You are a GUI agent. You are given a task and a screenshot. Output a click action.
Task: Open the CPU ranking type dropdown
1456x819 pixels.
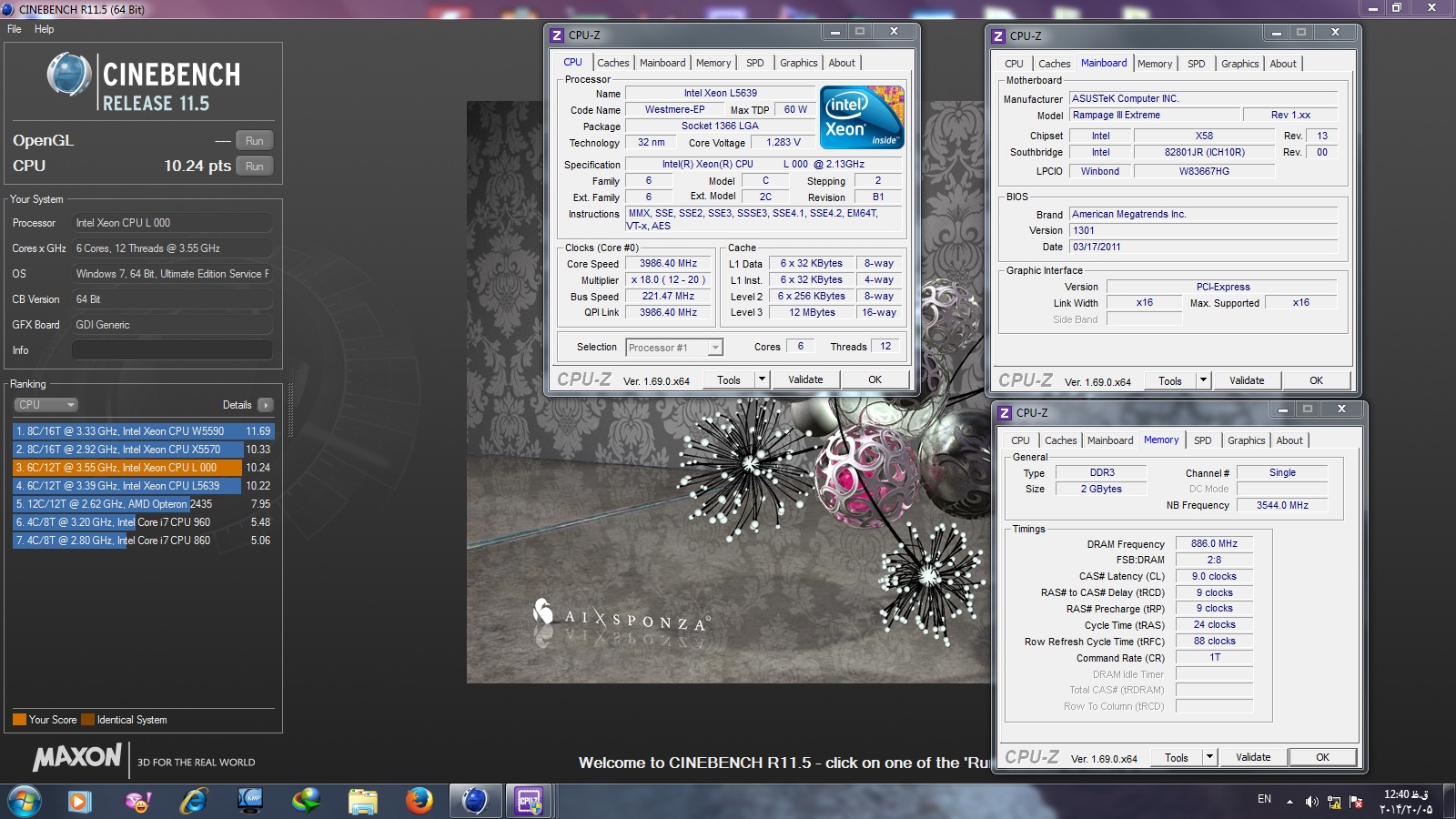point(45,405)
